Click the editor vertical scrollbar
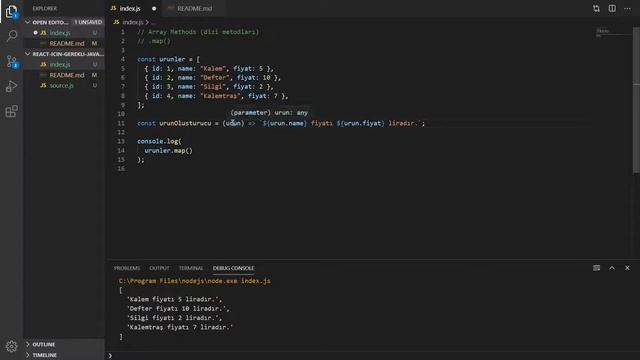 [636, 100]
